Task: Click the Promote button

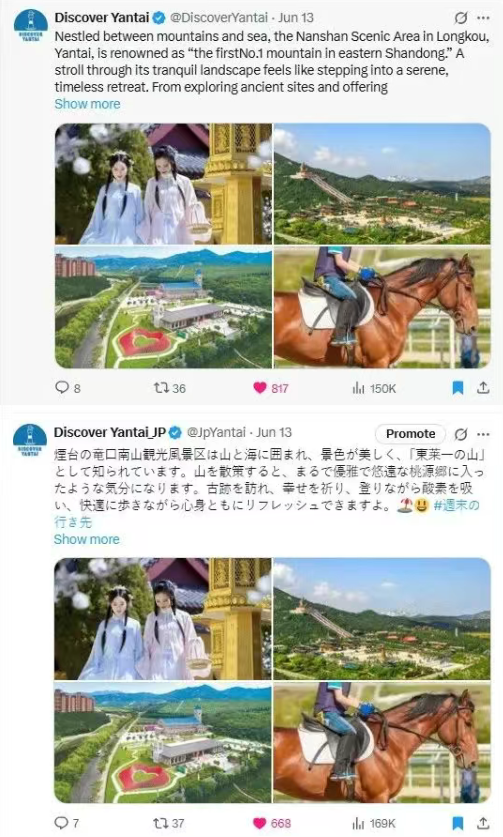Action: coord(410,433)
